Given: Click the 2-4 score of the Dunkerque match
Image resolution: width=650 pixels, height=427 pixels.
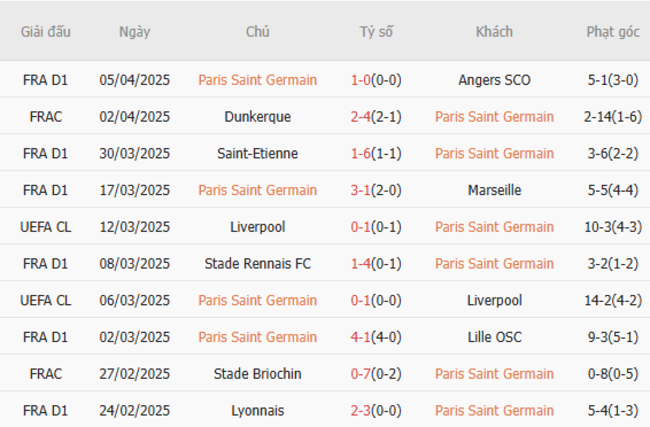Looking at the screenshot, I should 360,117.
